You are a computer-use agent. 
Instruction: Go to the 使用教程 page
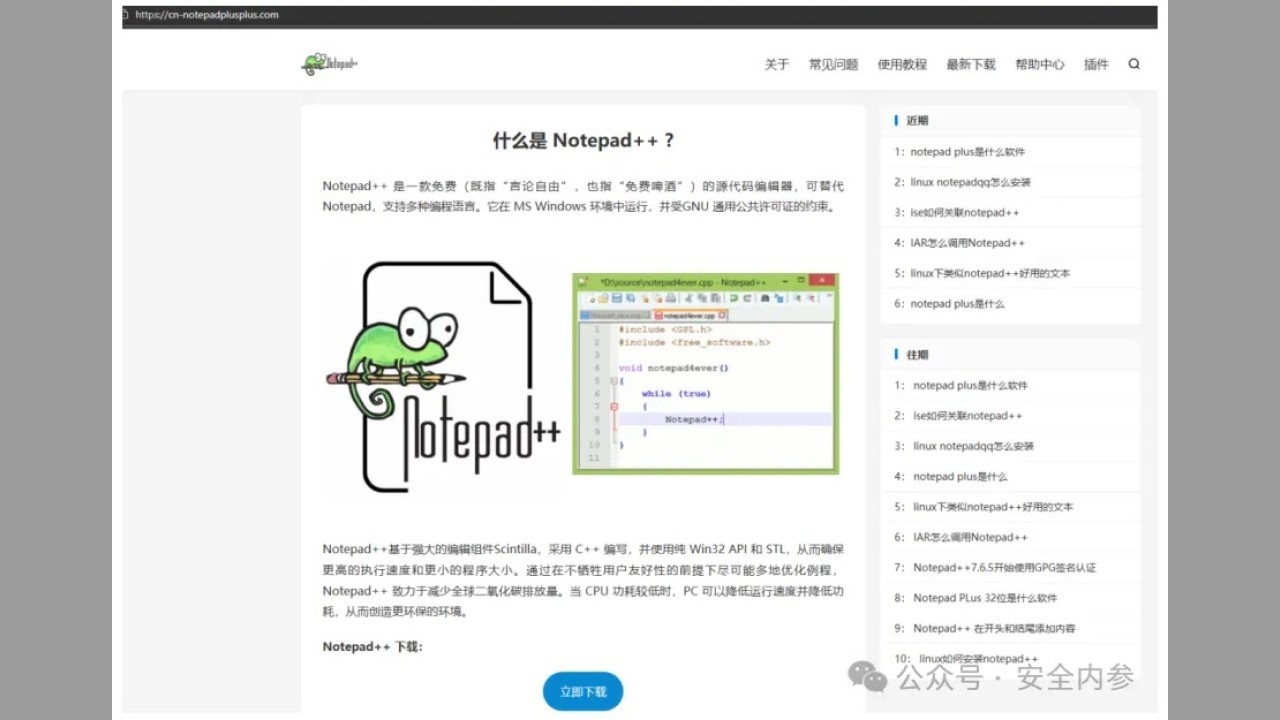(x=902, y=64)
